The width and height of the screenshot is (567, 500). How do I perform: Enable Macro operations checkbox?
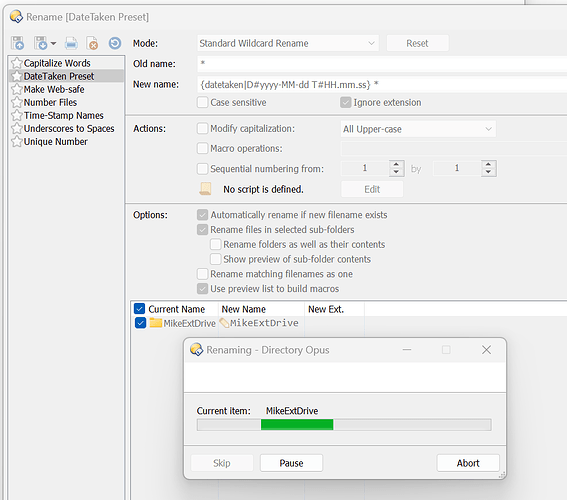pyautogui.click(x=202, y=148)
